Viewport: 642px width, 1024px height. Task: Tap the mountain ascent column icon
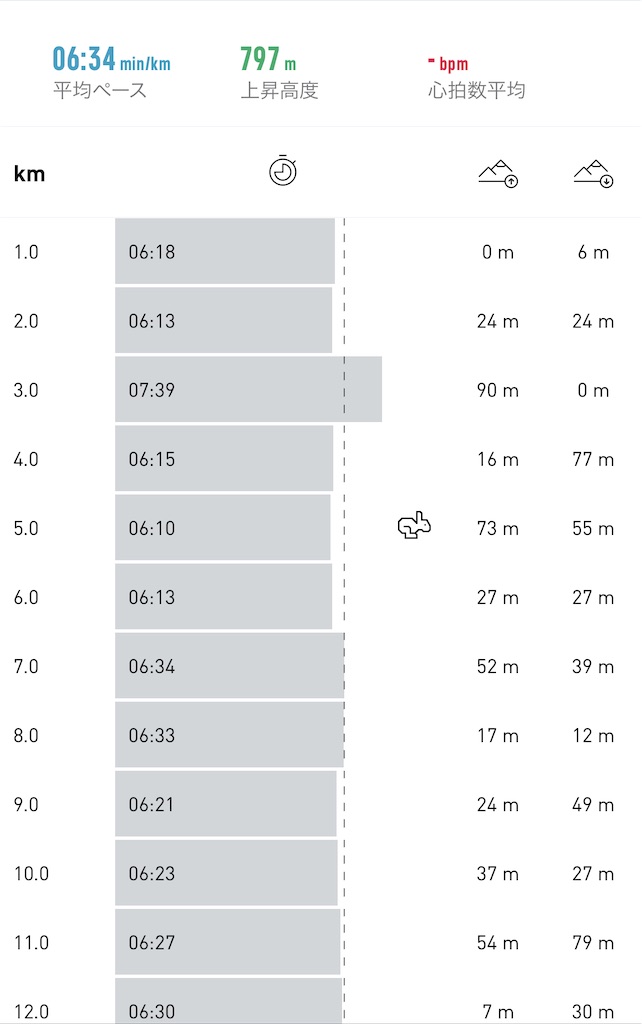pos(498,173)
